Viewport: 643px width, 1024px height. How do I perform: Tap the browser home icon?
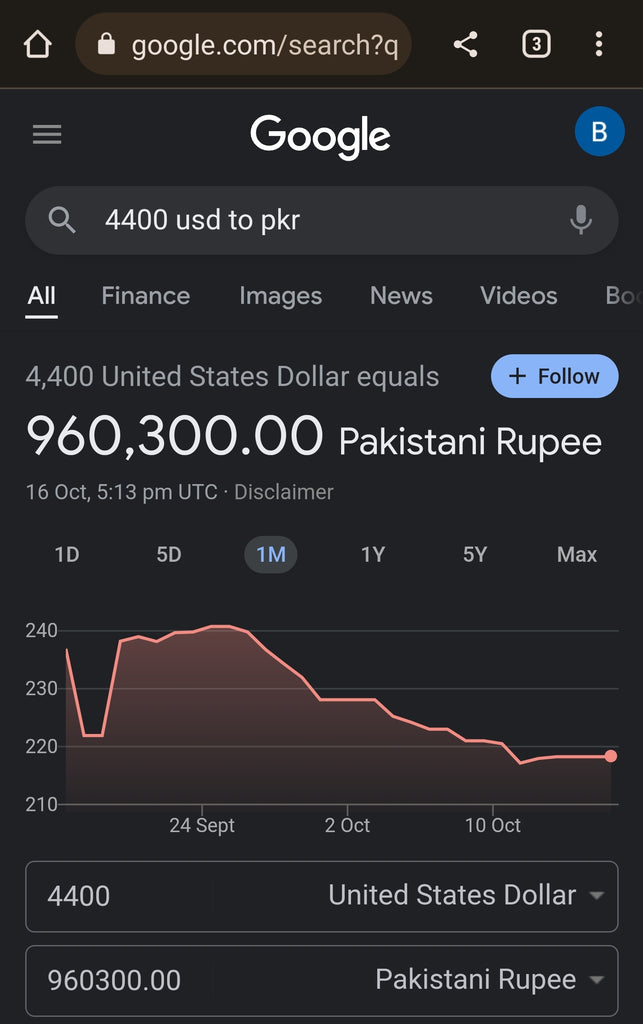[37, 45]
